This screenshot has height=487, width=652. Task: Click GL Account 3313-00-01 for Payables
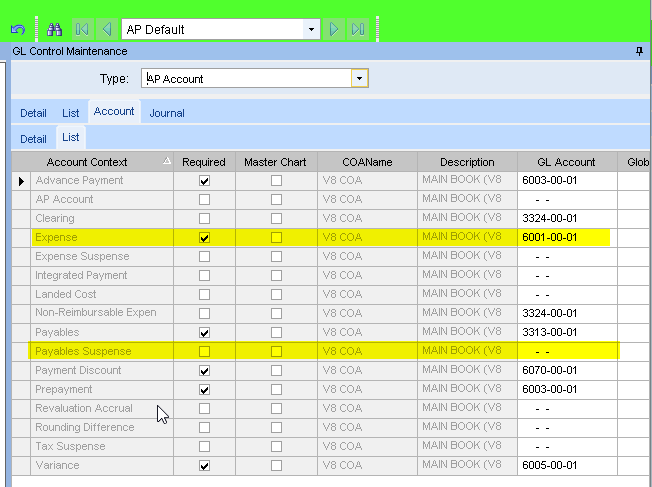(x=567, y=332)
